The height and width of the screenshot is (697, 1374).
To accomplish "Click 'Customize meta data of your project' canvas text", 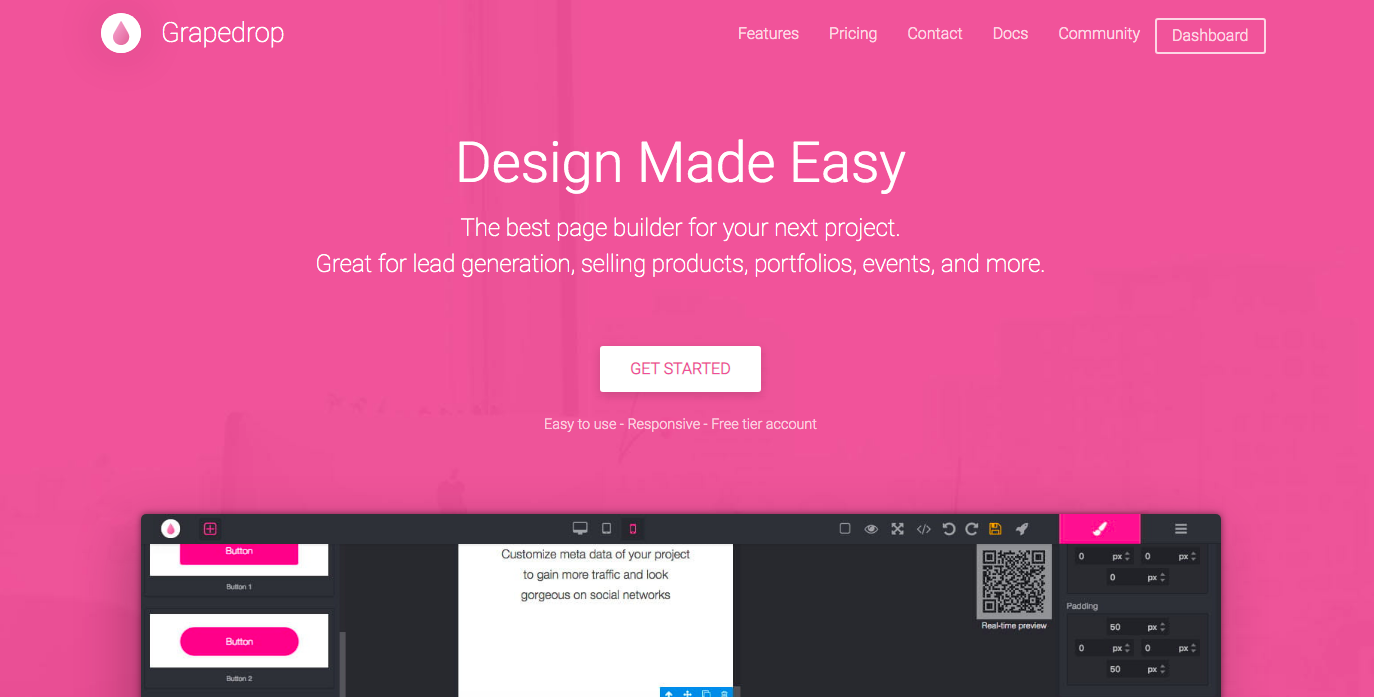I will tap(596, 554).
